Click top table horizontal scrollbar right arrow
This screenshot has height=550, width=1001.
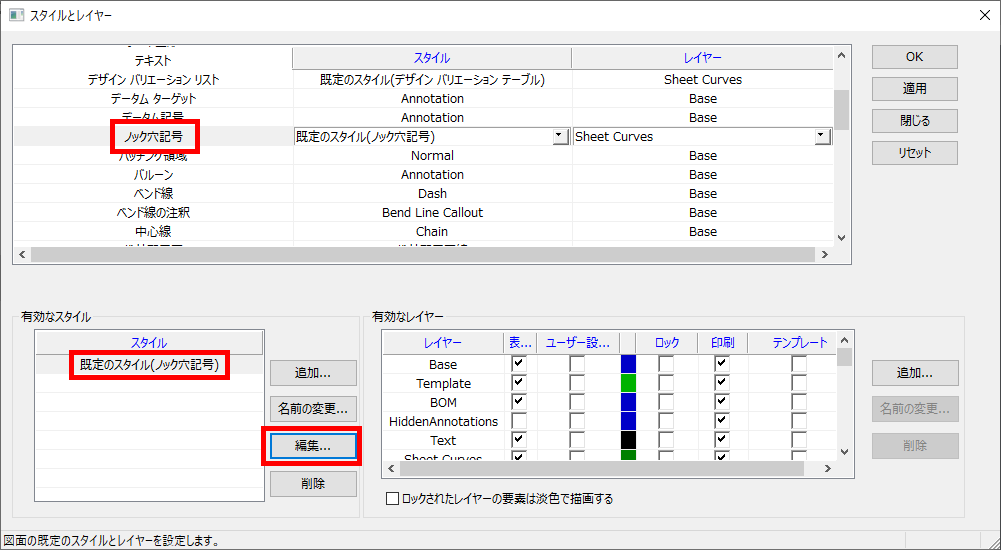[825, 255]
